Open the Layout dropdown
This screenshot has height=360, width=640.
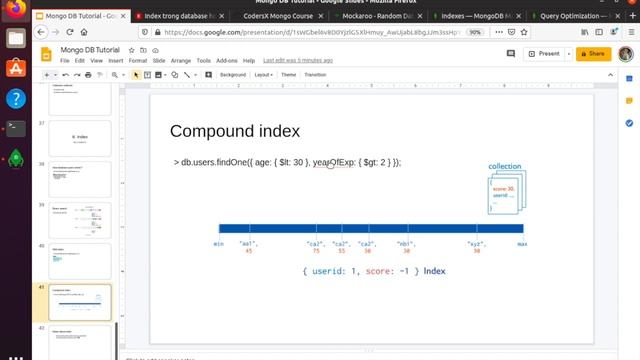263,75
